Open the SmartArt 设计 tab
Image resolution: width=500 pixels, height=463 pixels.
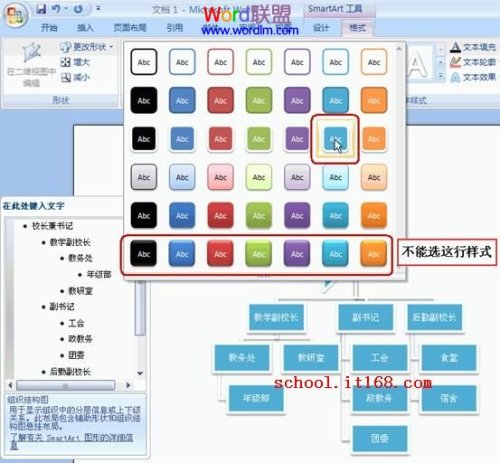tap(321, 28)
